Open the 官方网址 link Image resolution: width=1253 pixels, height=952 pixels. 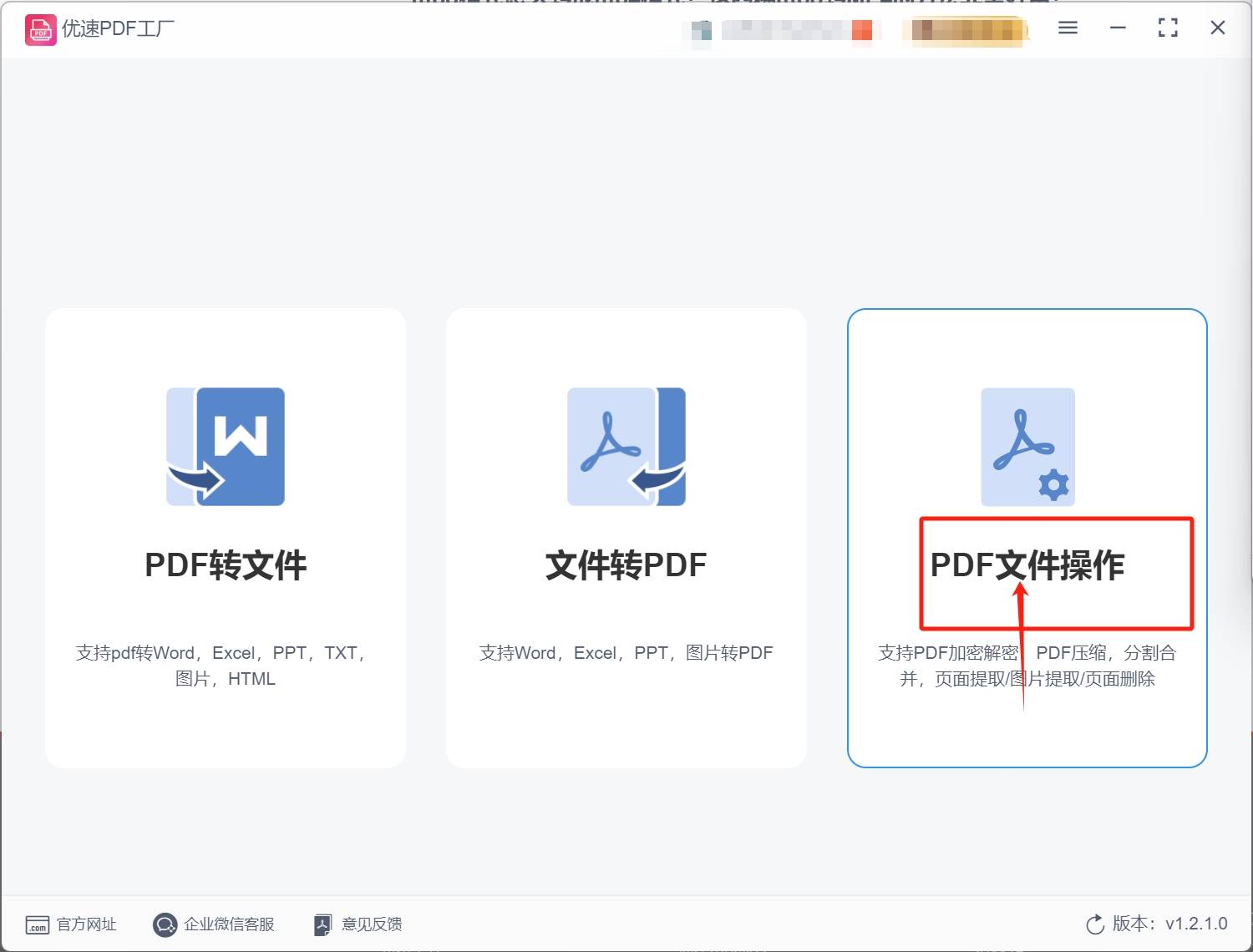click(x=86, y=924)
